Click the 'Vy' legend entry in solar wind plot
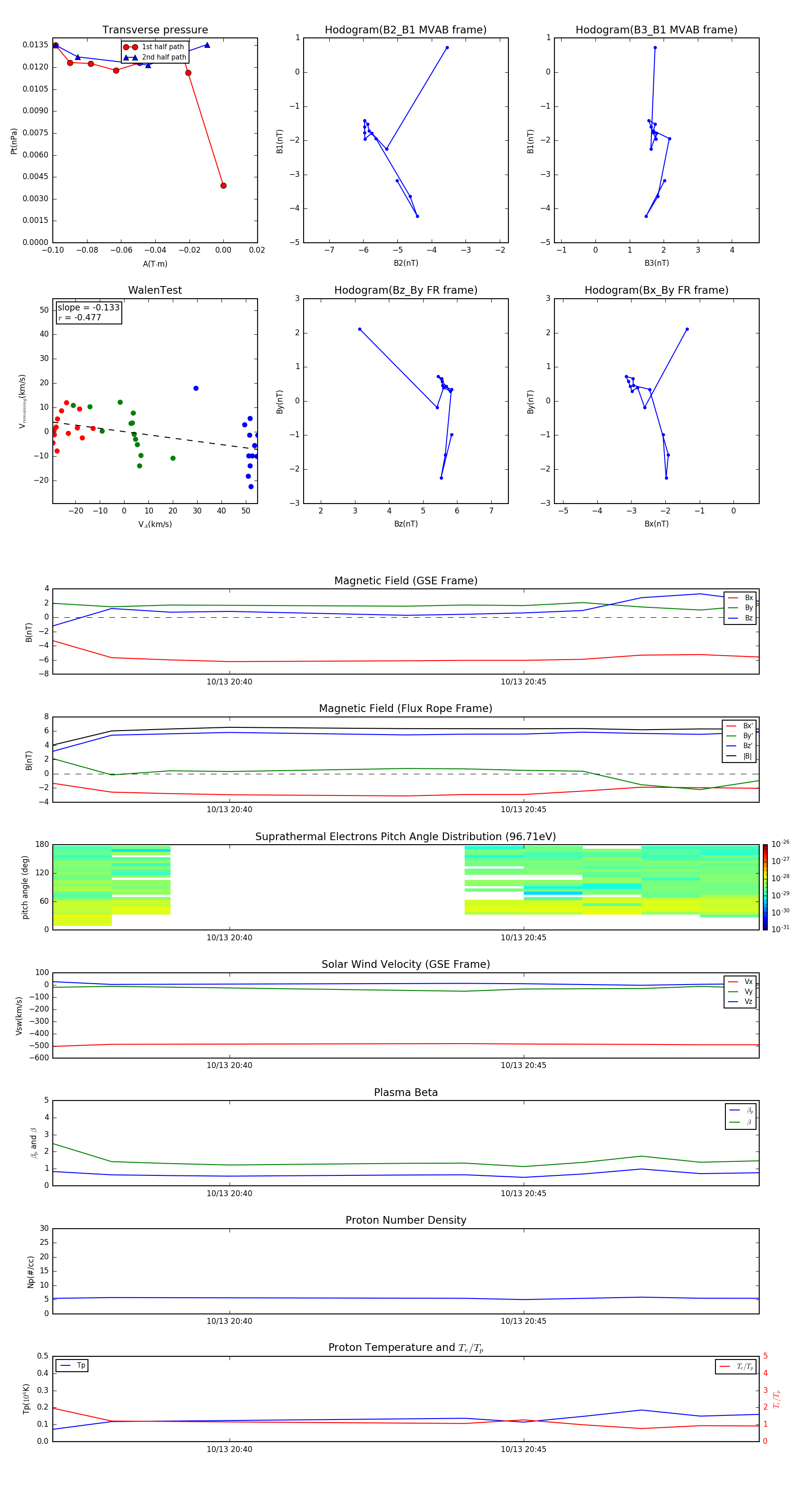This screenshot has height=1489, width=812. pos(740,992)
